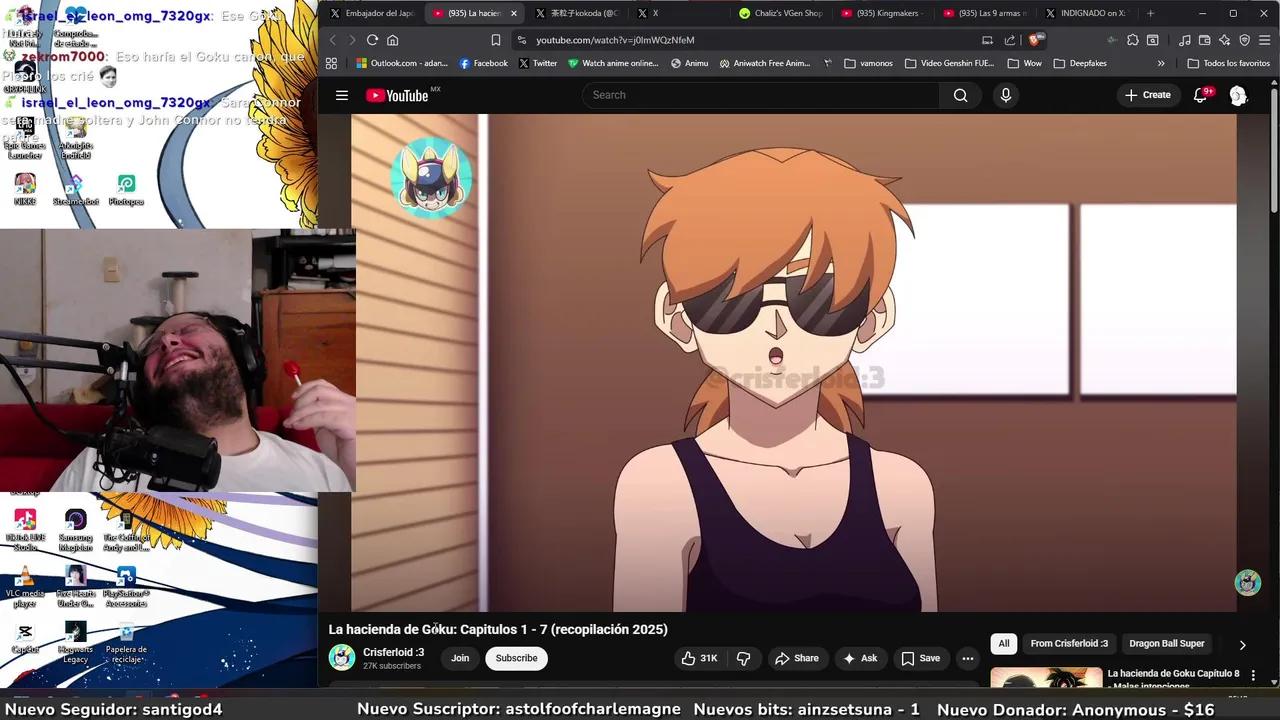Viewport: 1280px width, 720px height.
Task: Like the video with 31K likes
Action: tap(700, 658)
